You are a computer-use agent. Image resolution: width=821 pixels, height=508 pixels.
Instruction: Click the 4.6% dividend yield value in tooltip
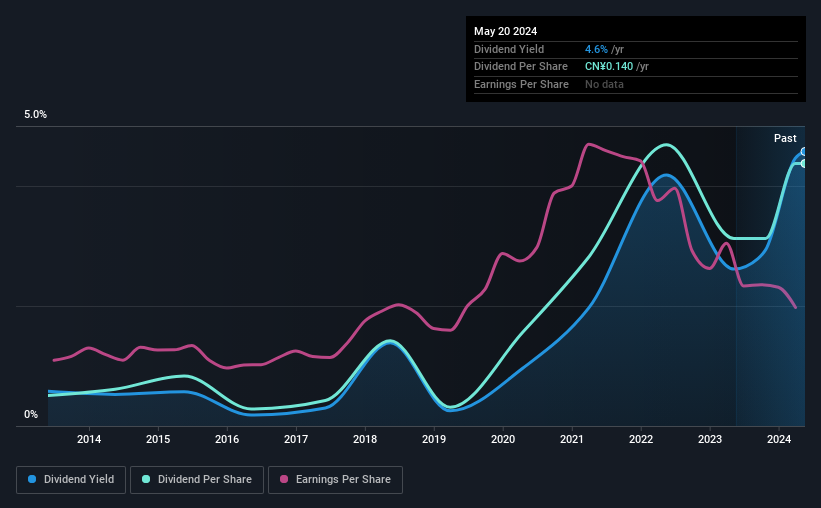pyautogui.click(x=596, y=49)
